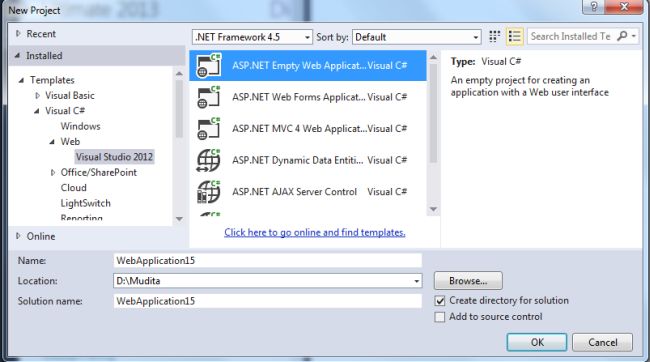Image resolution: width=650 pixels, height=362 pixels.
Task: Open the .NET Framework 4.5 version dropdown
Action: pos(252,37)
